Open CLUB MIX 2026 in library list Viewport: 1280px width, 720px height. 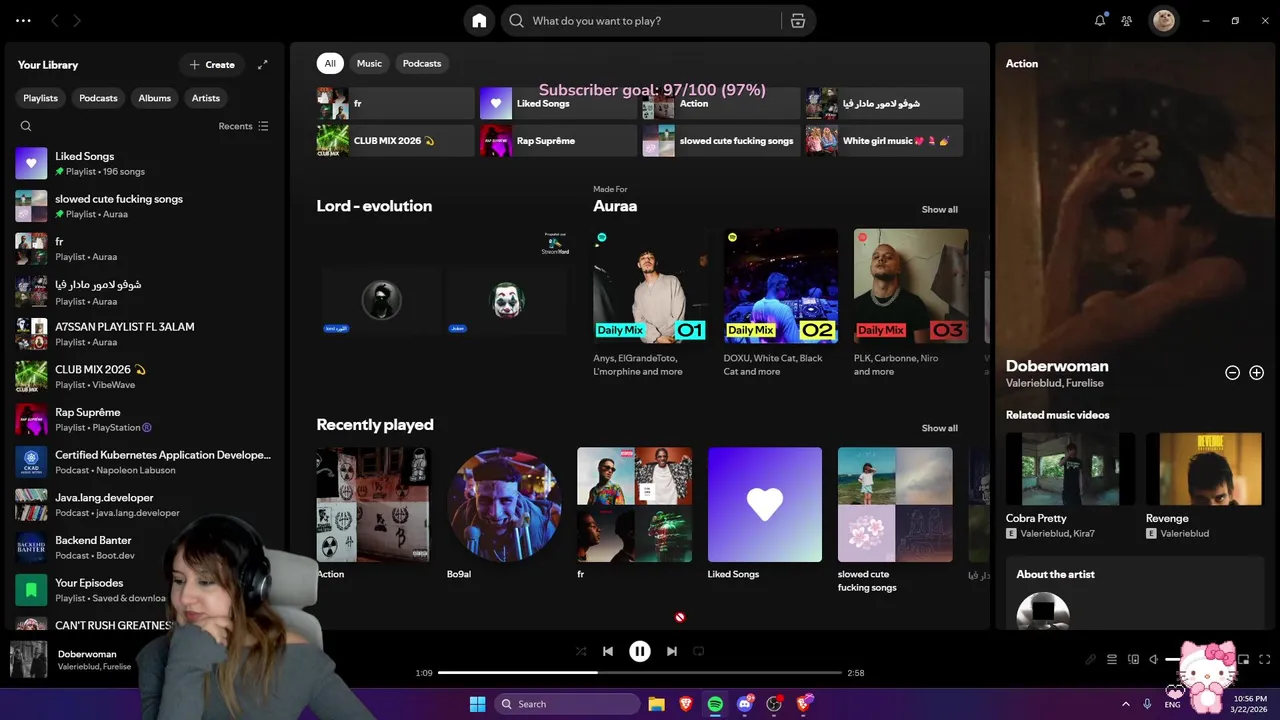click(145, 376)
